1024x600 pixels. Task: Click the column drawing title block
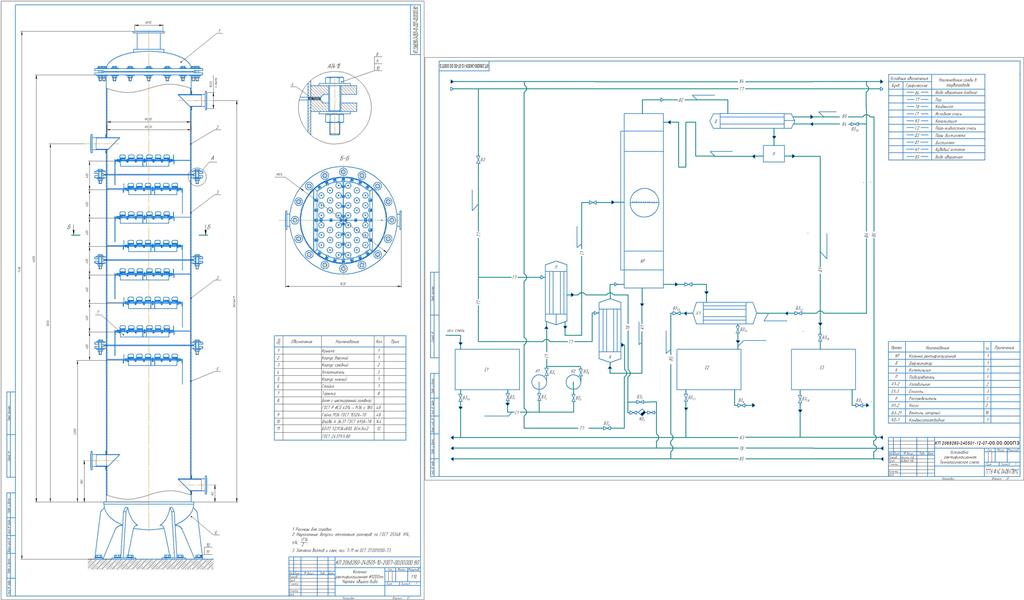point(356,578)
